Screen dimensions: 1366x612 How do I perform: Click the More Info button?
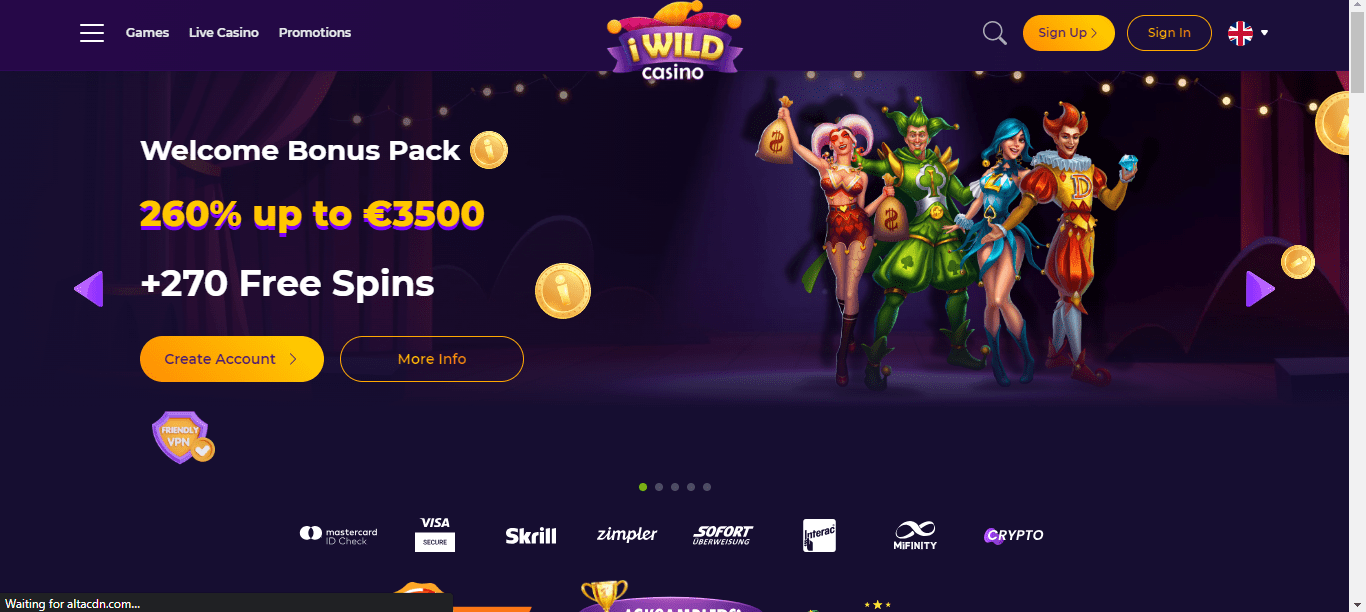tap(432, 359)
